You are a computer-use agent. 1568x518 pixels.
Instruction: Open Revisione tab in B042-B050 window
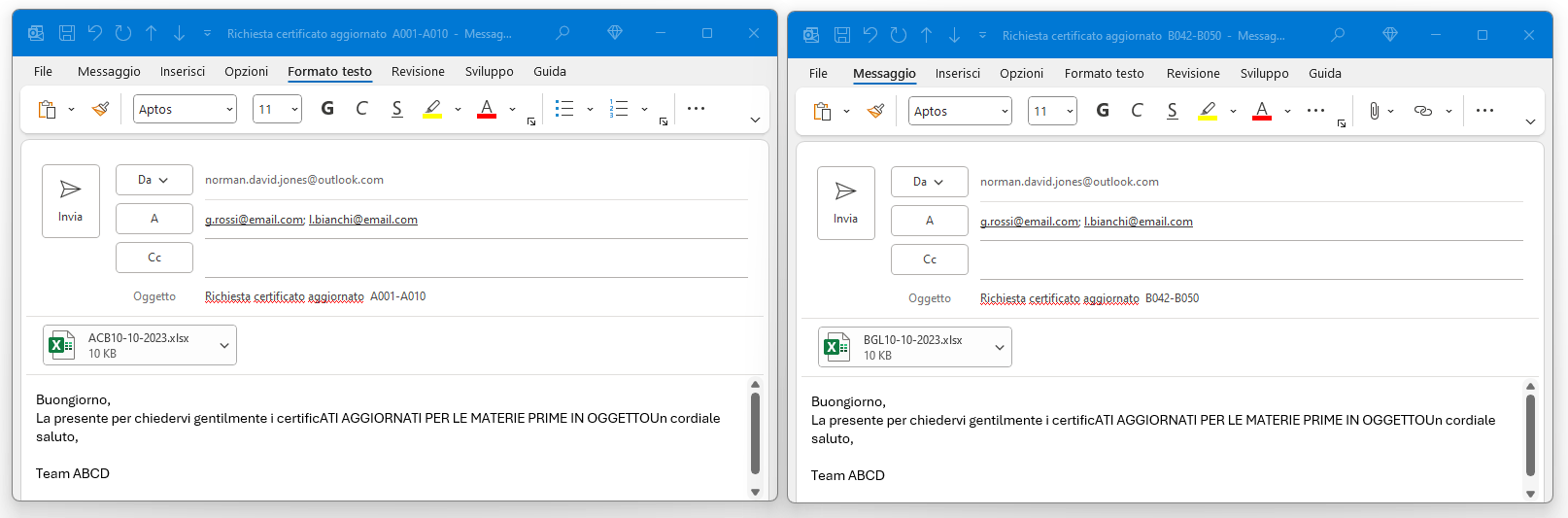point(1193,73)
